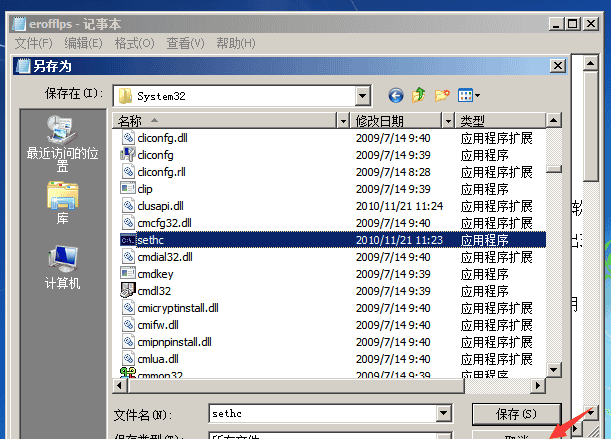
Task: Click the horizontal scrollbar right arrow
Action: (x=538, y=386)
